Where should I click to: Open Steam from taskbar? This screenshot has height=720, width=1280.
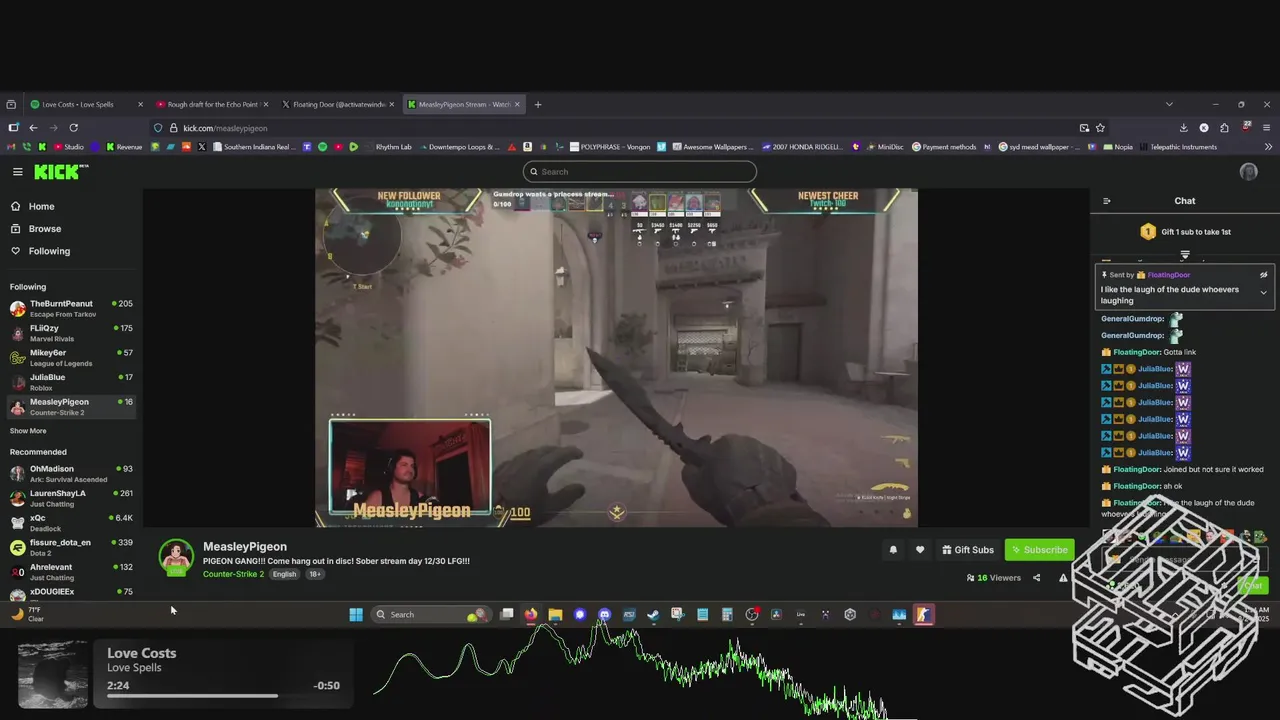[653, 615]
